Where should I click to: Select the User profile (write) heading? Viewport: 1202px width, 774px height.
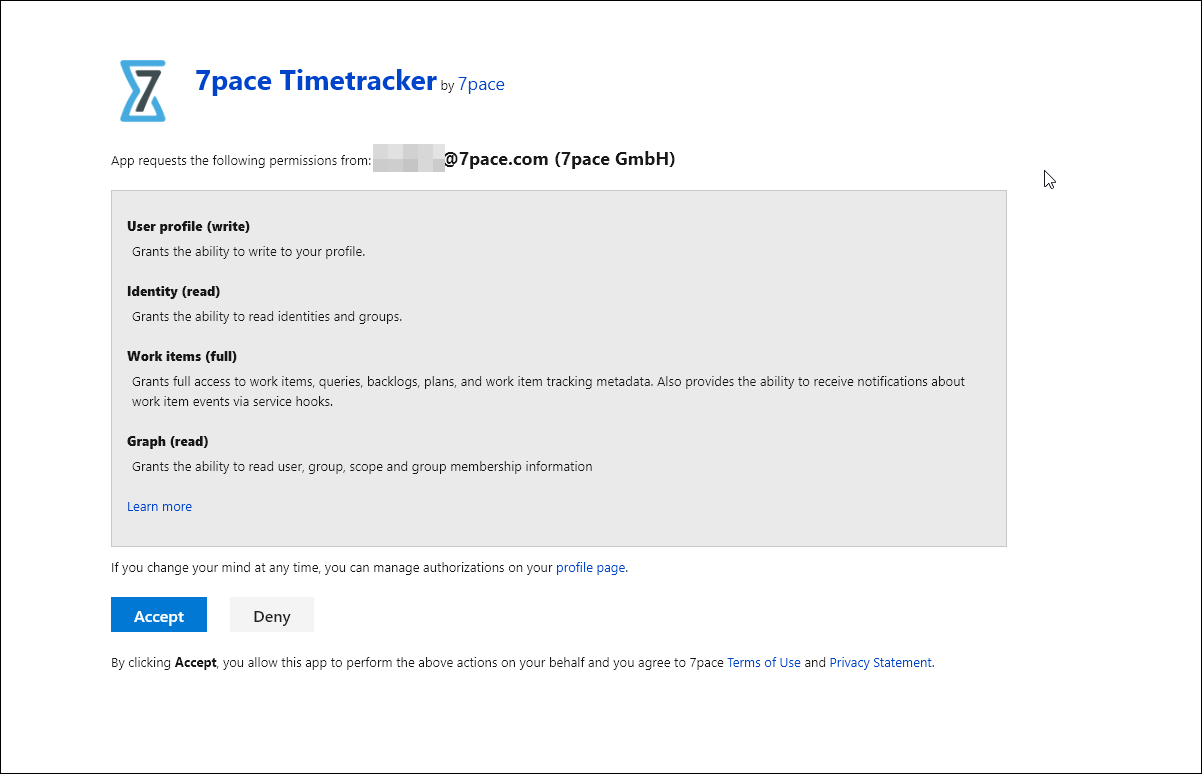(x=188, y=227)
